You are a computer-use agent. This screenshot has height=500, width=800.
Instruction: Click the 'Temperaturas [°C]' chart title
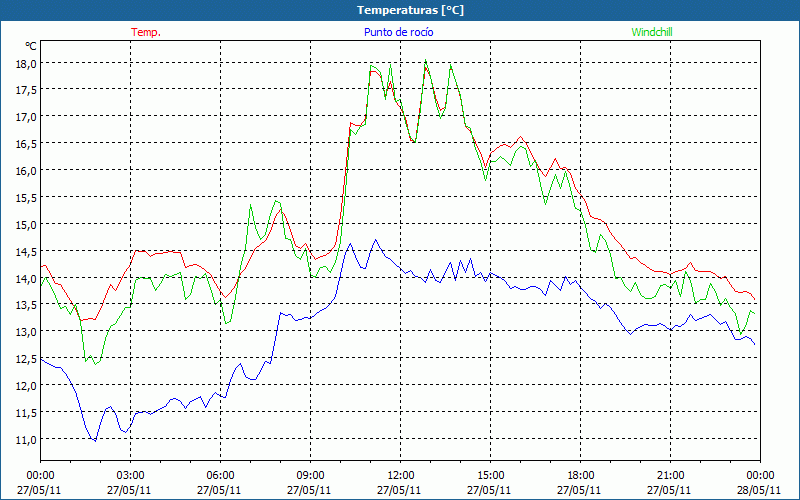click(x=410, y=10)
